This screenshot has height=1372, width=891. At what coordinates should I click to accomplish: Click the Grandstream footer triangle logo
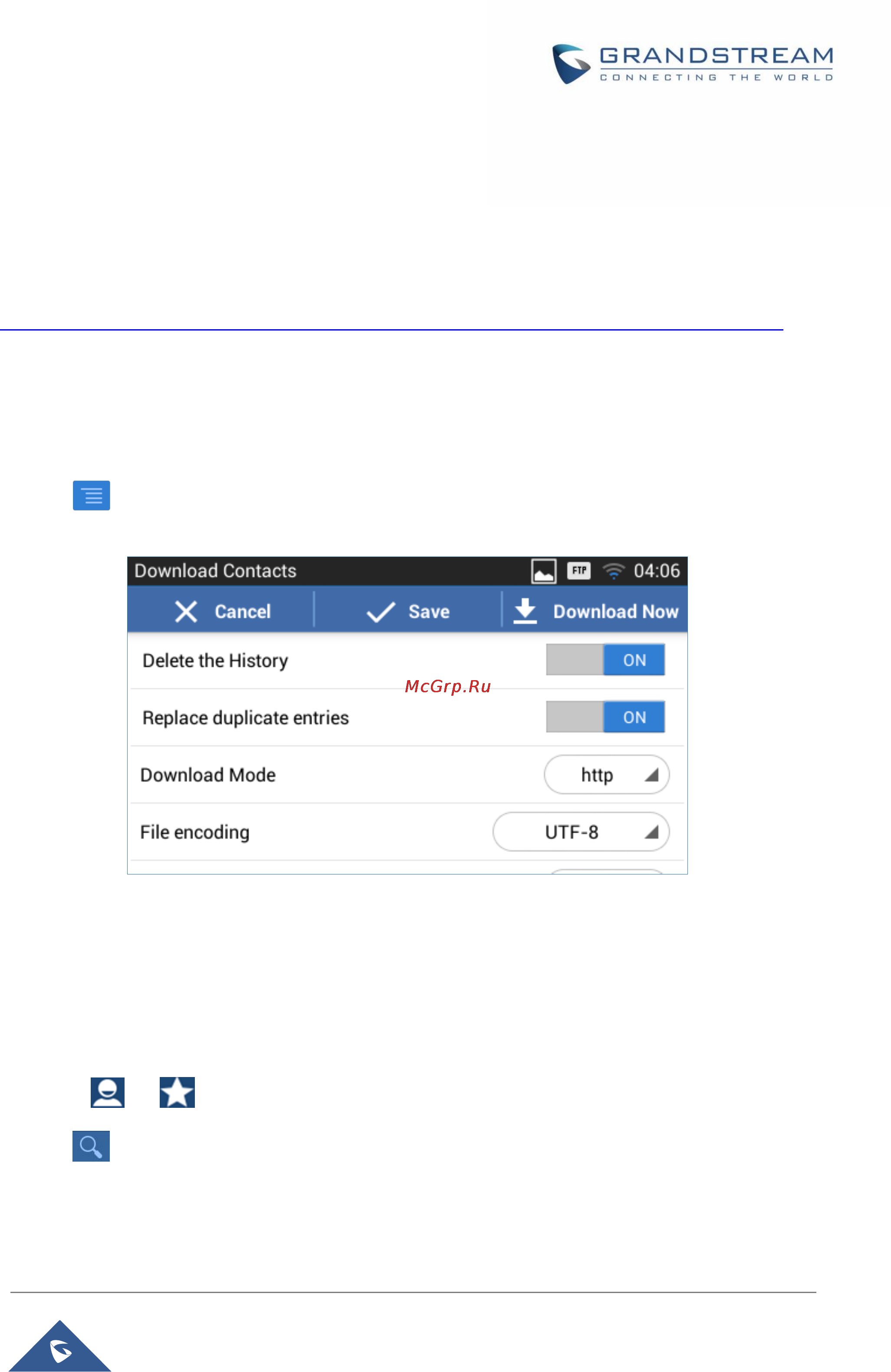pyautogui.click(x=60, y=1346)
